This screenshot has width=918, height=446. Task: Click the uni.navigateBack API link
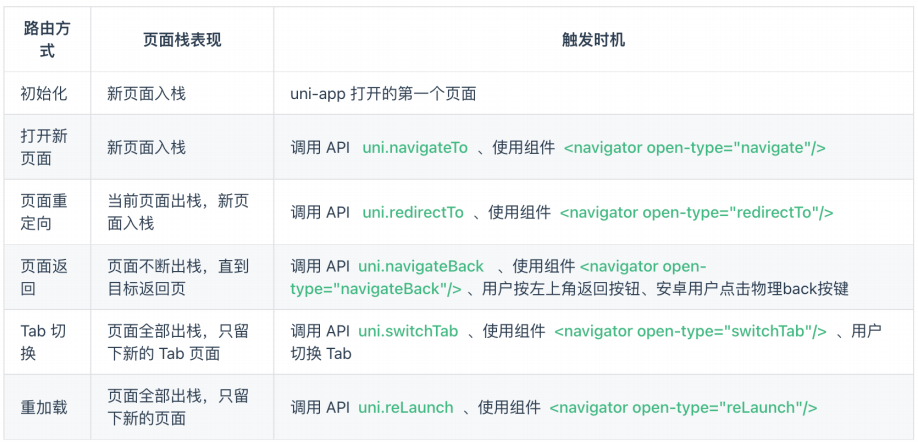point(420,266)
